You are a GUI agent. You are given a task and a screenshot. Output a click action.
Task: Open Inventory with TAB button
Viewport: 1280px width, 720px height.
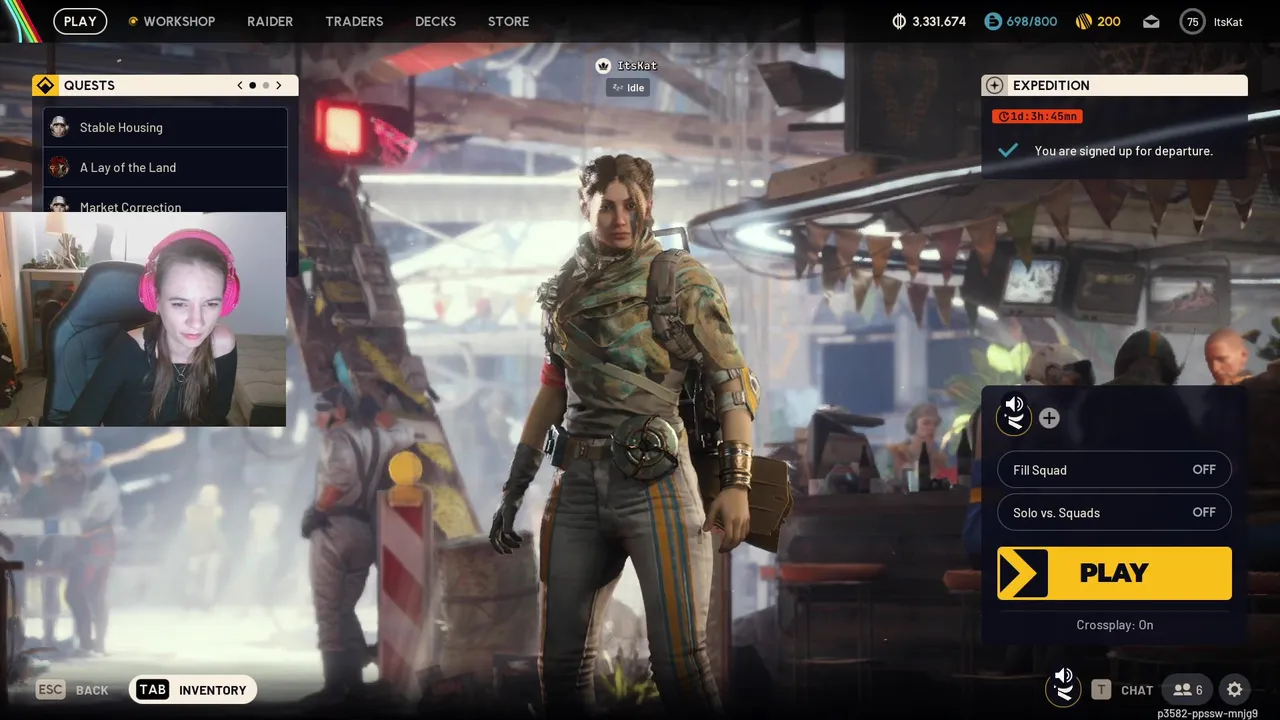click(x=193, y=690)
